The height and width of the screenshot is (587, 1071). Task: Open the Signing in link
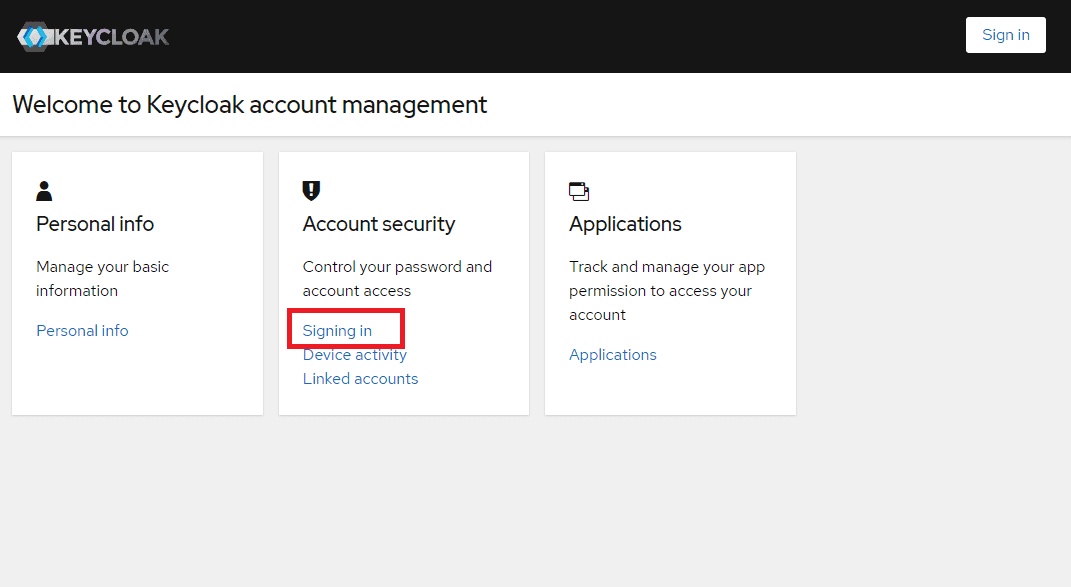pos(337,331)
